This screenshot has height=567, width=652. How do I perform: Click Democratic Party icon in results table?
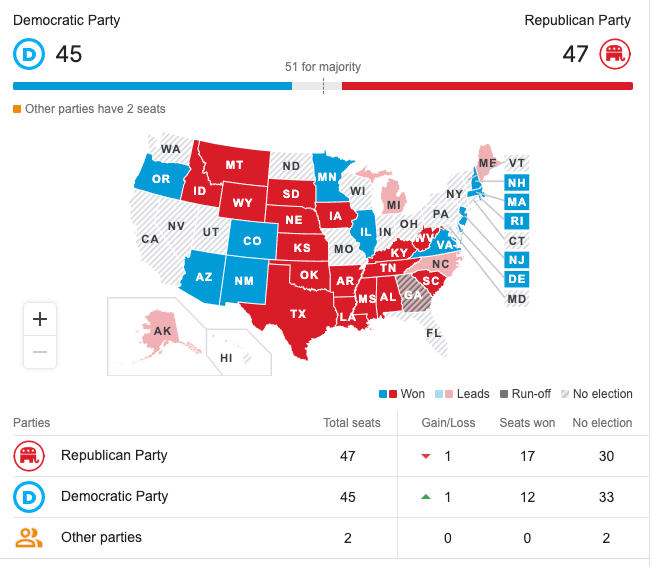tap(27, 496)
